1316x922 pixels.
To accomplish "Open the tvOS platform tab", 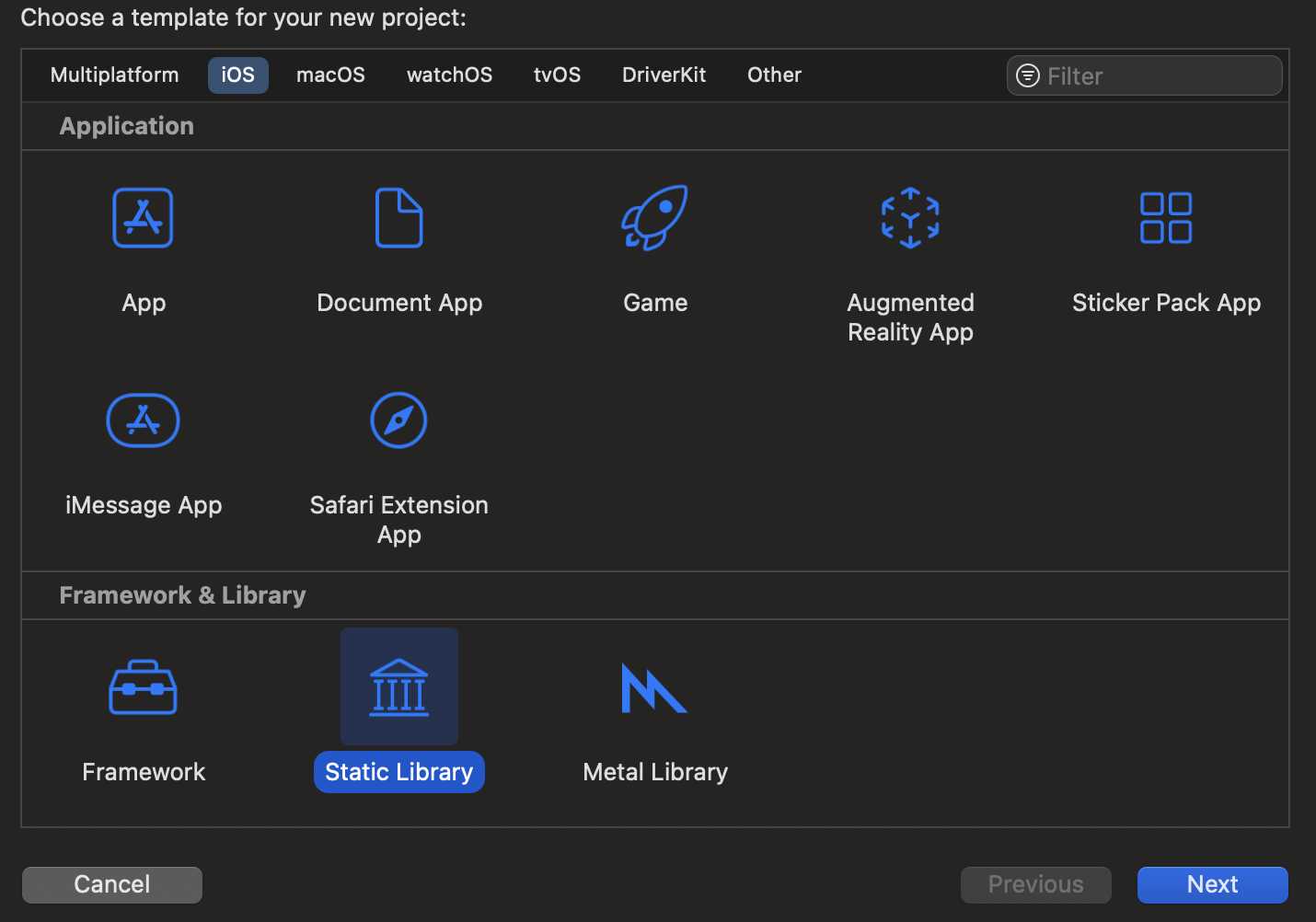I will pos(558,75).
